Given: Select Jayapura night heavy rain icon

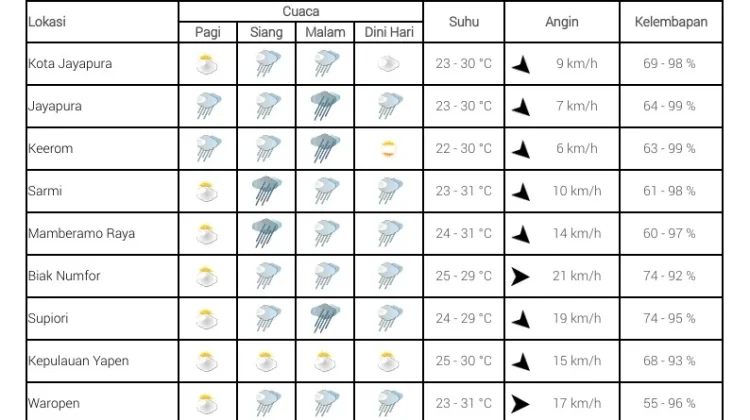Looking at the screenshot, I should tap(325, 106).
